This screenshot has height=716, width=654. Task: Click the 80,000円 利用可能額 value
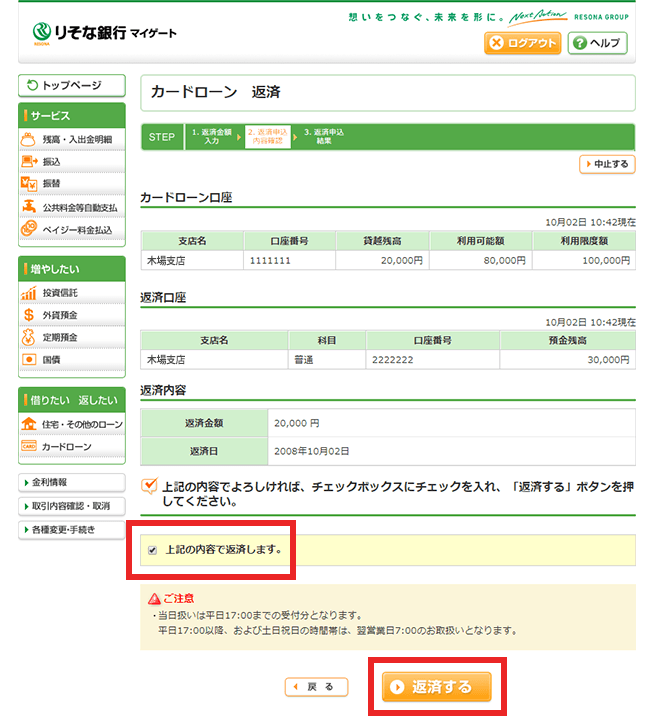tap(505, 261)
